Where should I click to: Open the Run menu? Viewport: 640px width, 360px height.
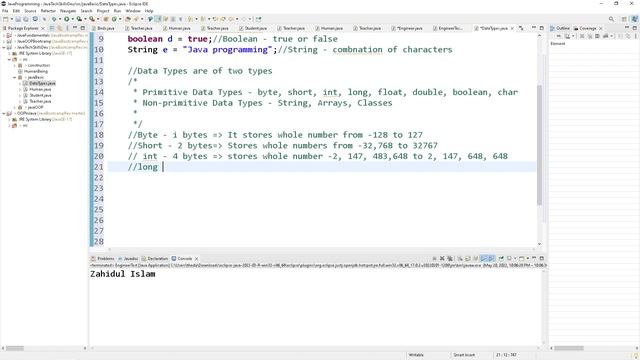[x=118, y=11]
